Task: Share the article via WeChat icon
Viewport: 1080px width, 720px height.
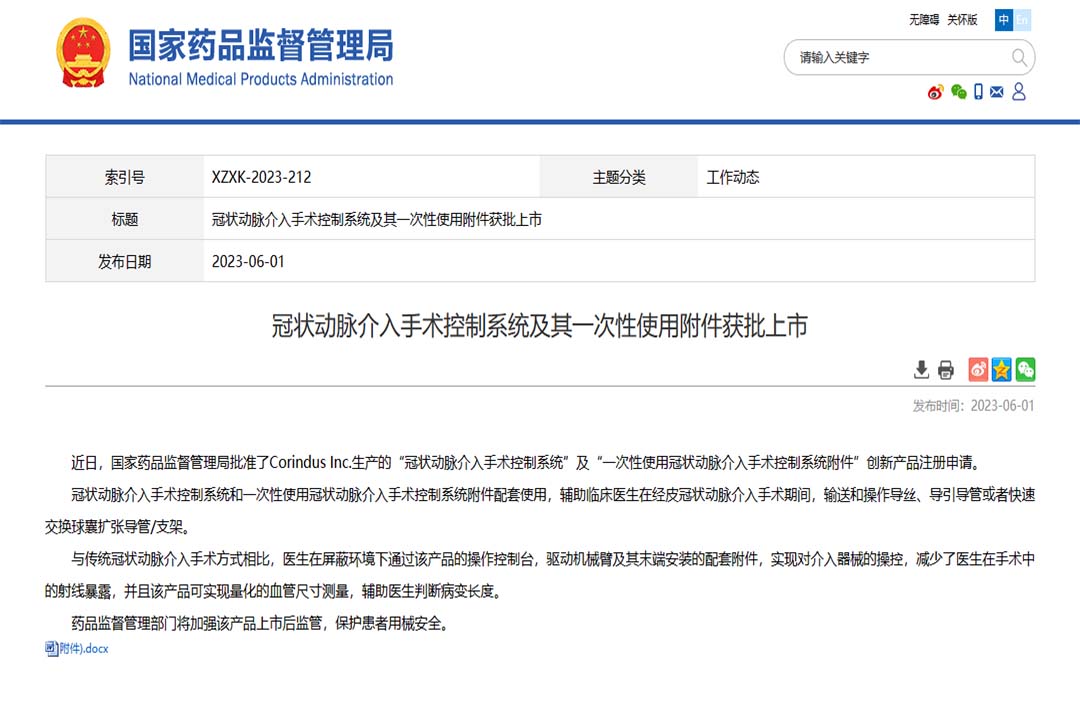Action: [x=1025, y=370]
